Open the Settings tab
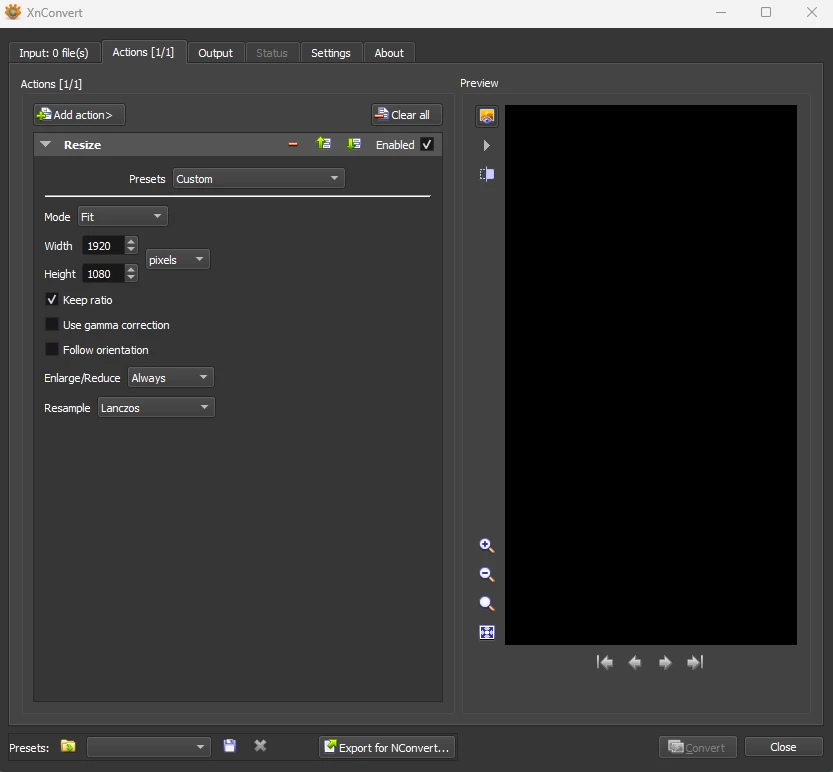This screenshot has width=833, height=772. [330, 53]
